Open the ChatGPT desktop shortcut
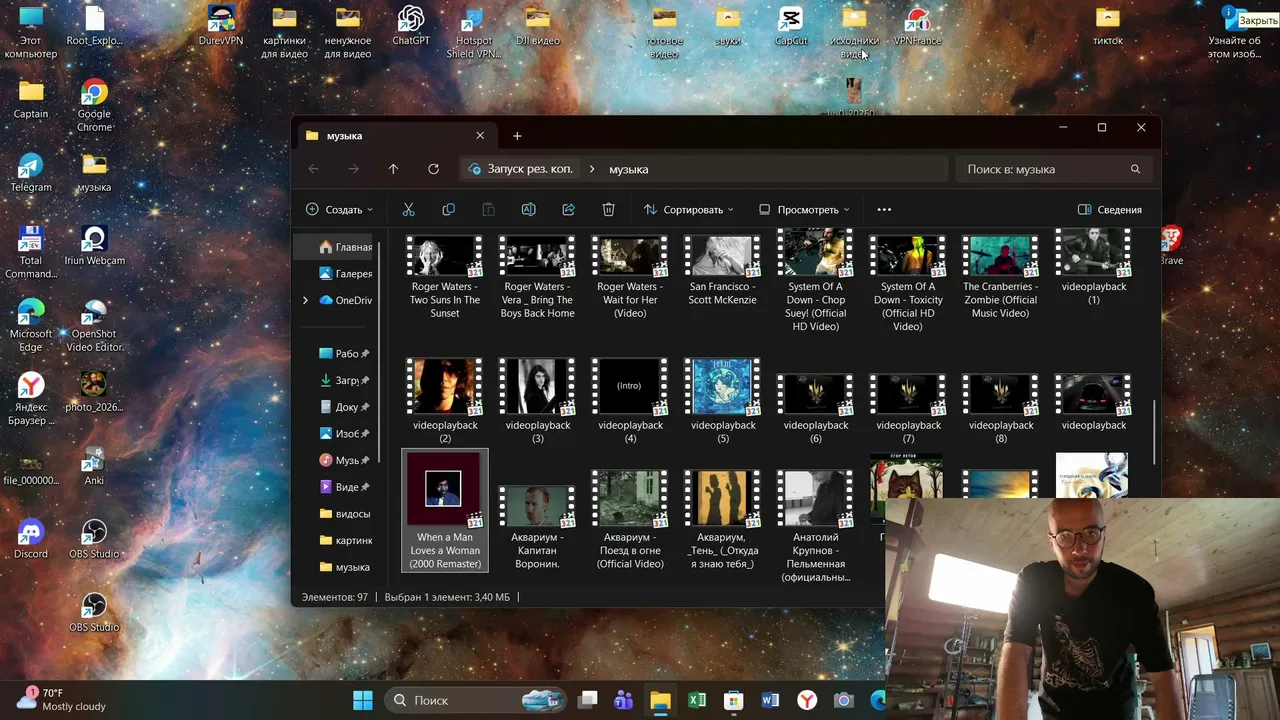Viewport: 1280px width, 720px height. click(x=411, y=26)
